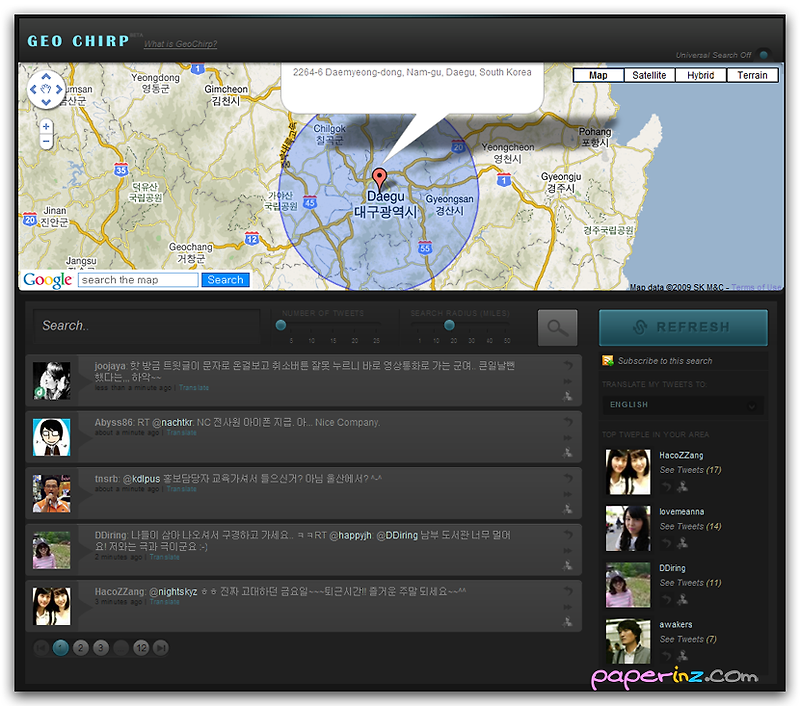Go to results page 12
The width and height of the screenshot is (800, 706).
(141, 648)
